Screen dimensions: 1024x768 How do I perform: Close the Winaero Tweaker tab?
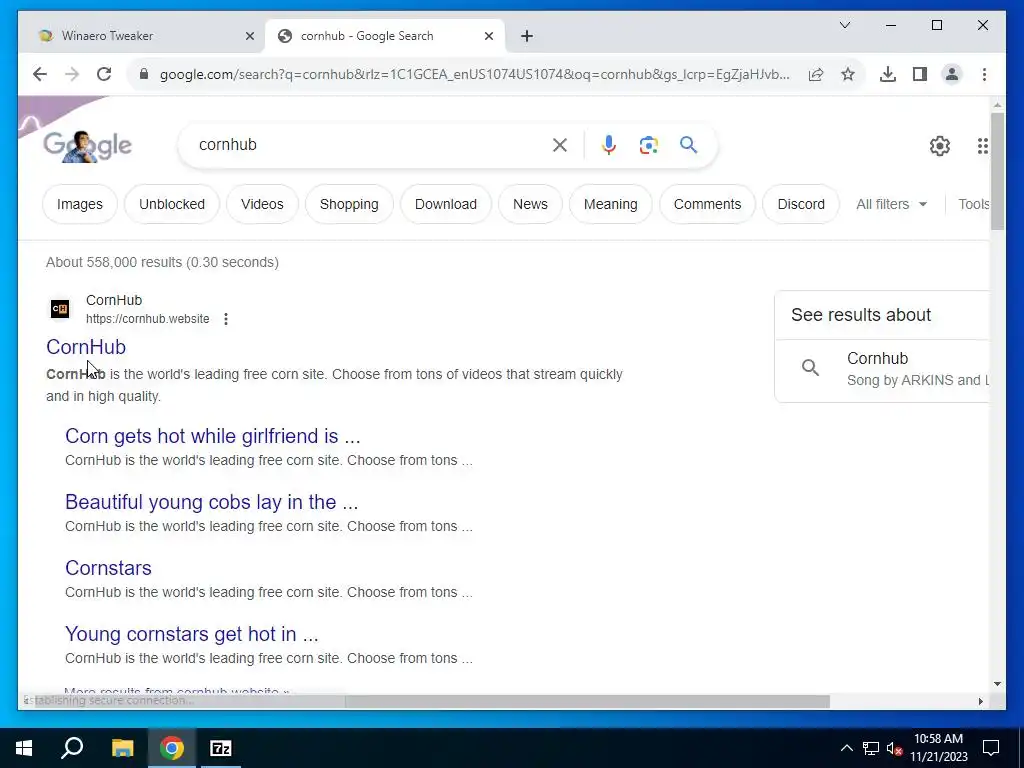pyautogui.click(x=249, y=36)
